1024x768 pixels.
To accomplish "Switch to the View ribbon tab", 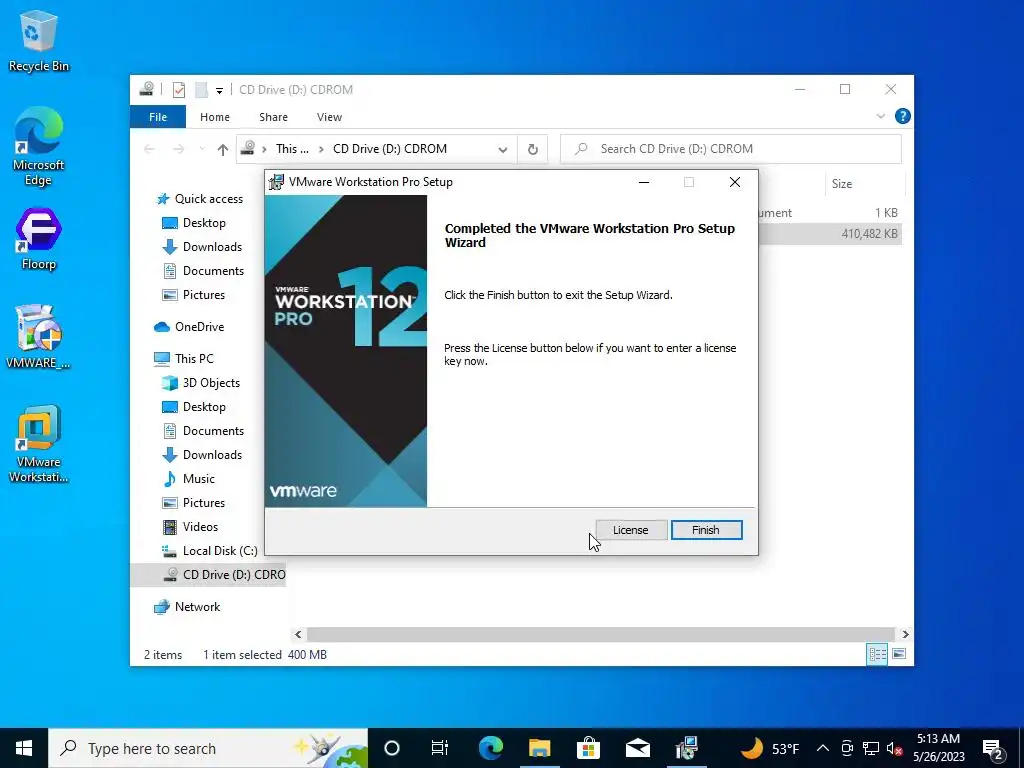I will pyautogui.click(x=329, y=117).
